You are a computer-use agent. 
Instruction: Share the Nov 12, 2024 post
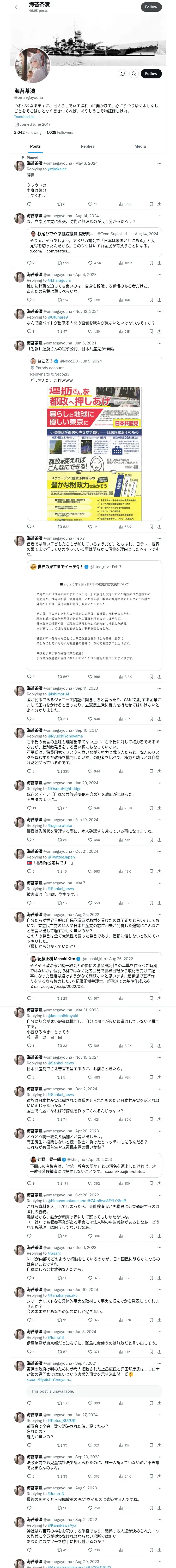[x=159, y=332]
